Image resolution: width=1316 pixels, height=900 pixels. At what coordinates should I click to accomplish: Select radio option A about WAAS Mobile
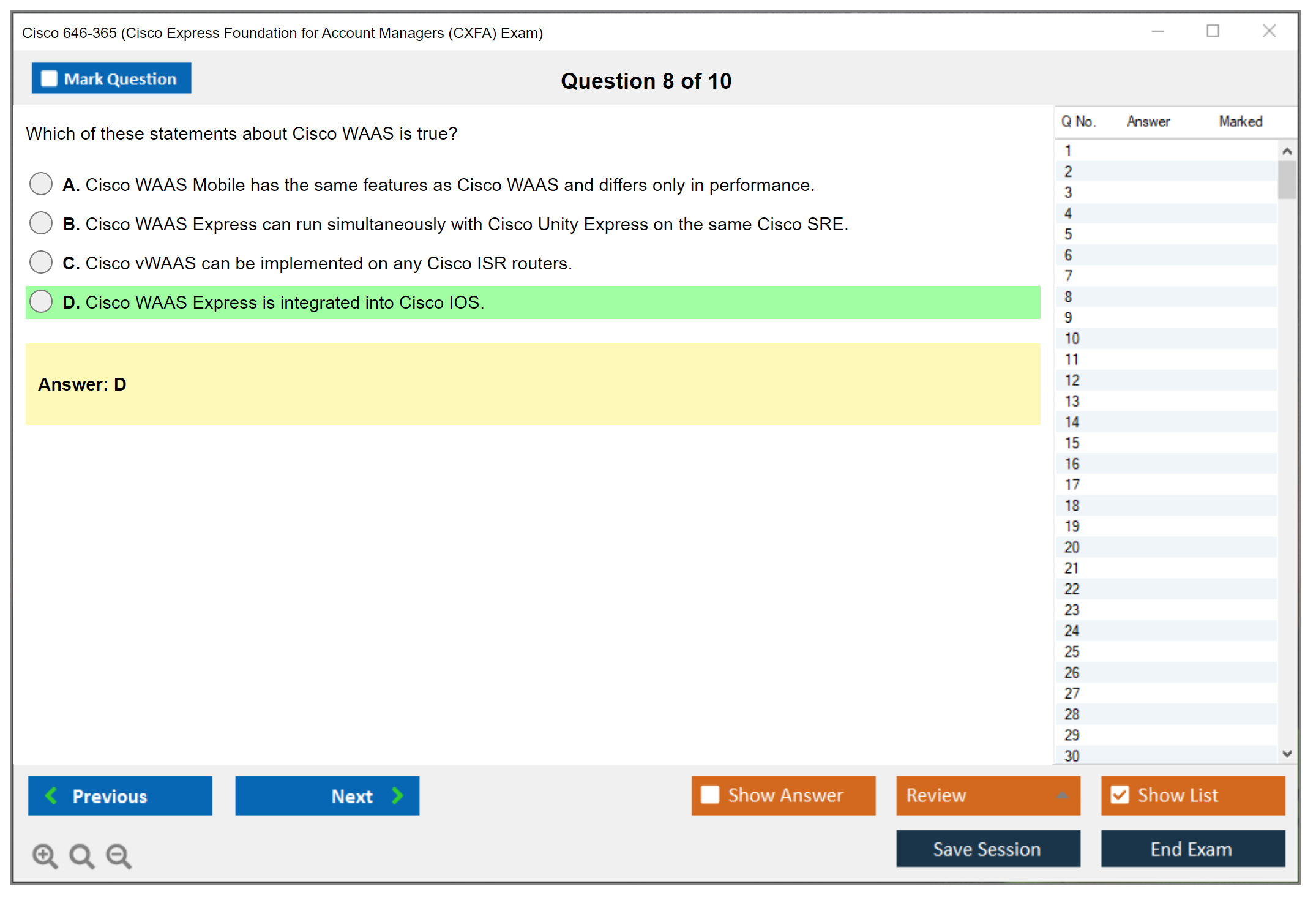pos(41,184)
